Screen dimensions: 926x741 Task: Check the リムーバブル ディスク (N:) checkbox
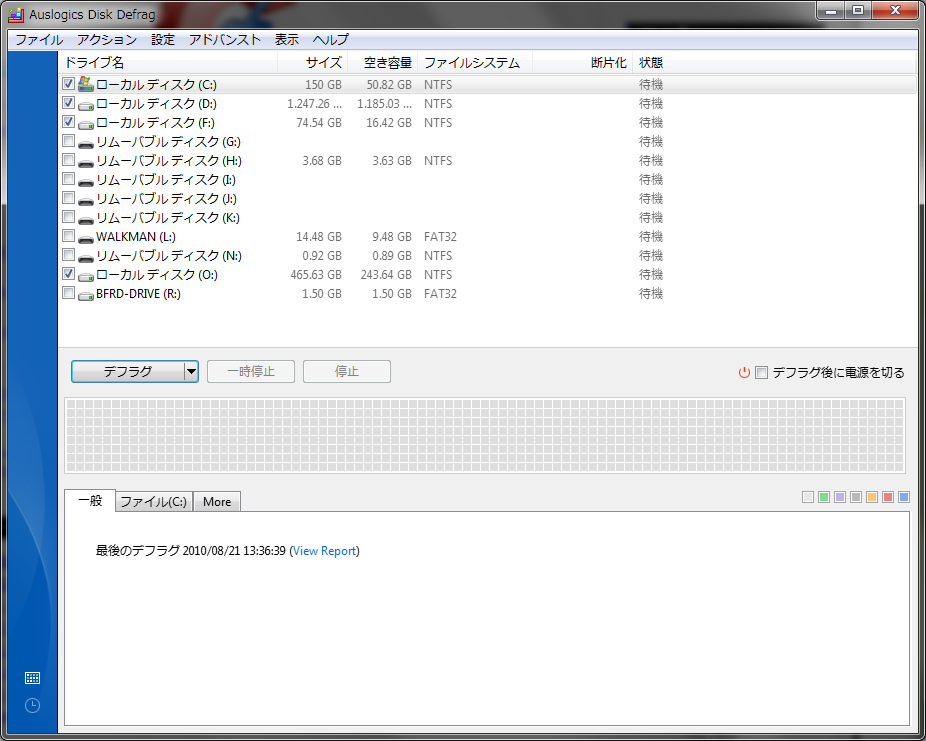click(69, 254)
